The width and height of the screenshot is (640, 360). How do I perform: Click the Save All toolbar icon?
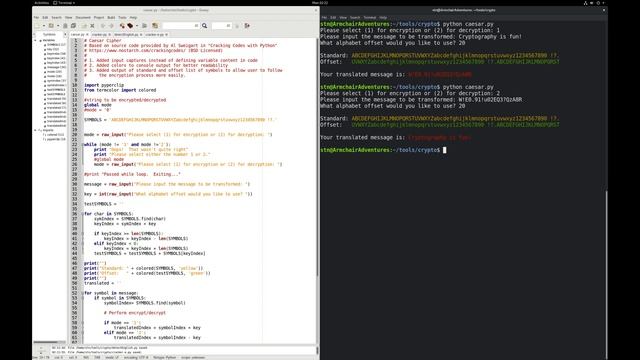[73, 26]
